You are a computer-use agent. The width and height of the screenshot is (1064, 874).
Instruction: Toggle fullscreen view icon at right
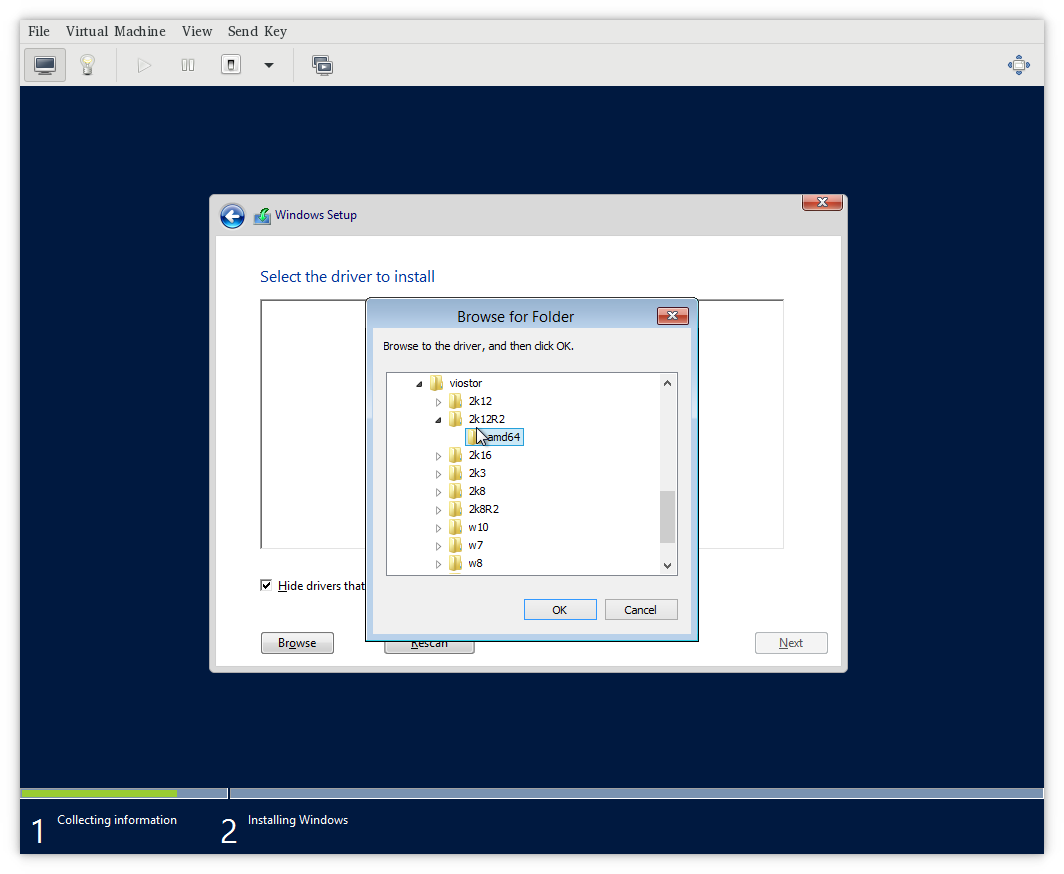(1018, 65)
